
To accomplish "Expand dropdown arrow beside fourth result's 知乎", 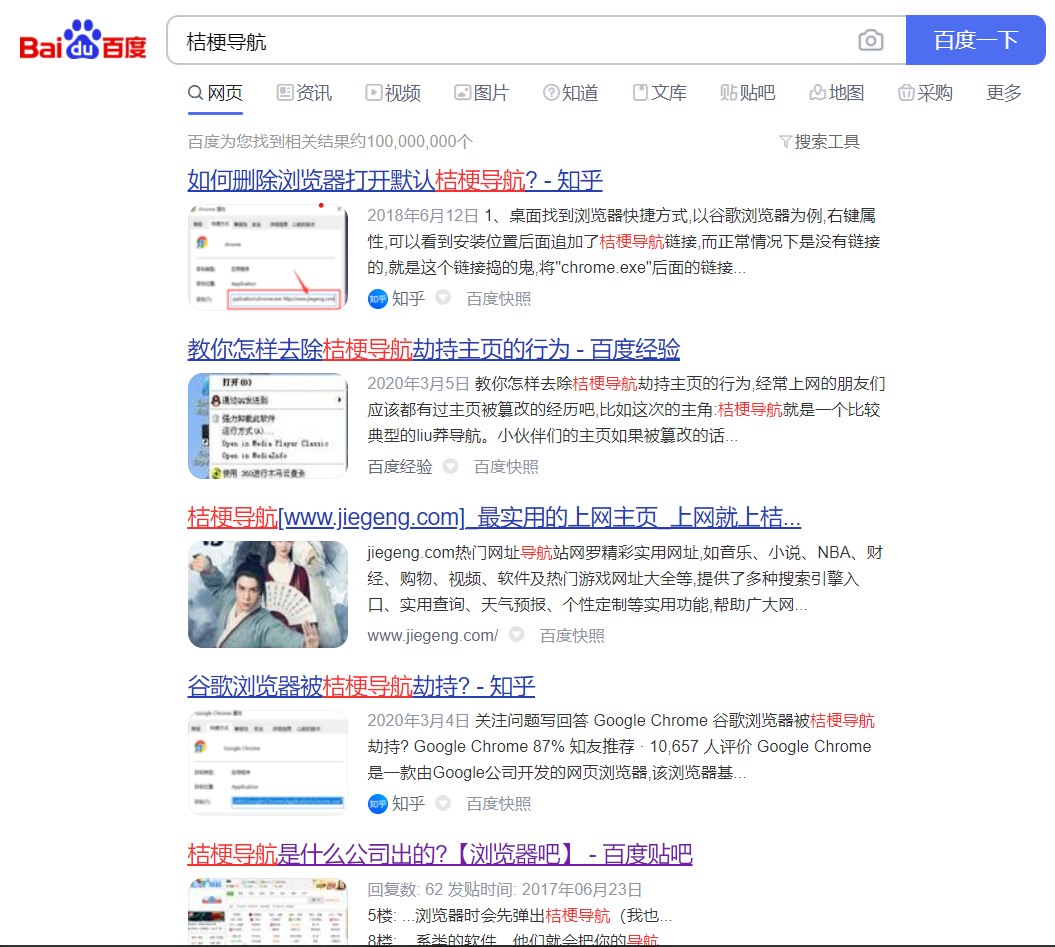I will click(443, 802).
